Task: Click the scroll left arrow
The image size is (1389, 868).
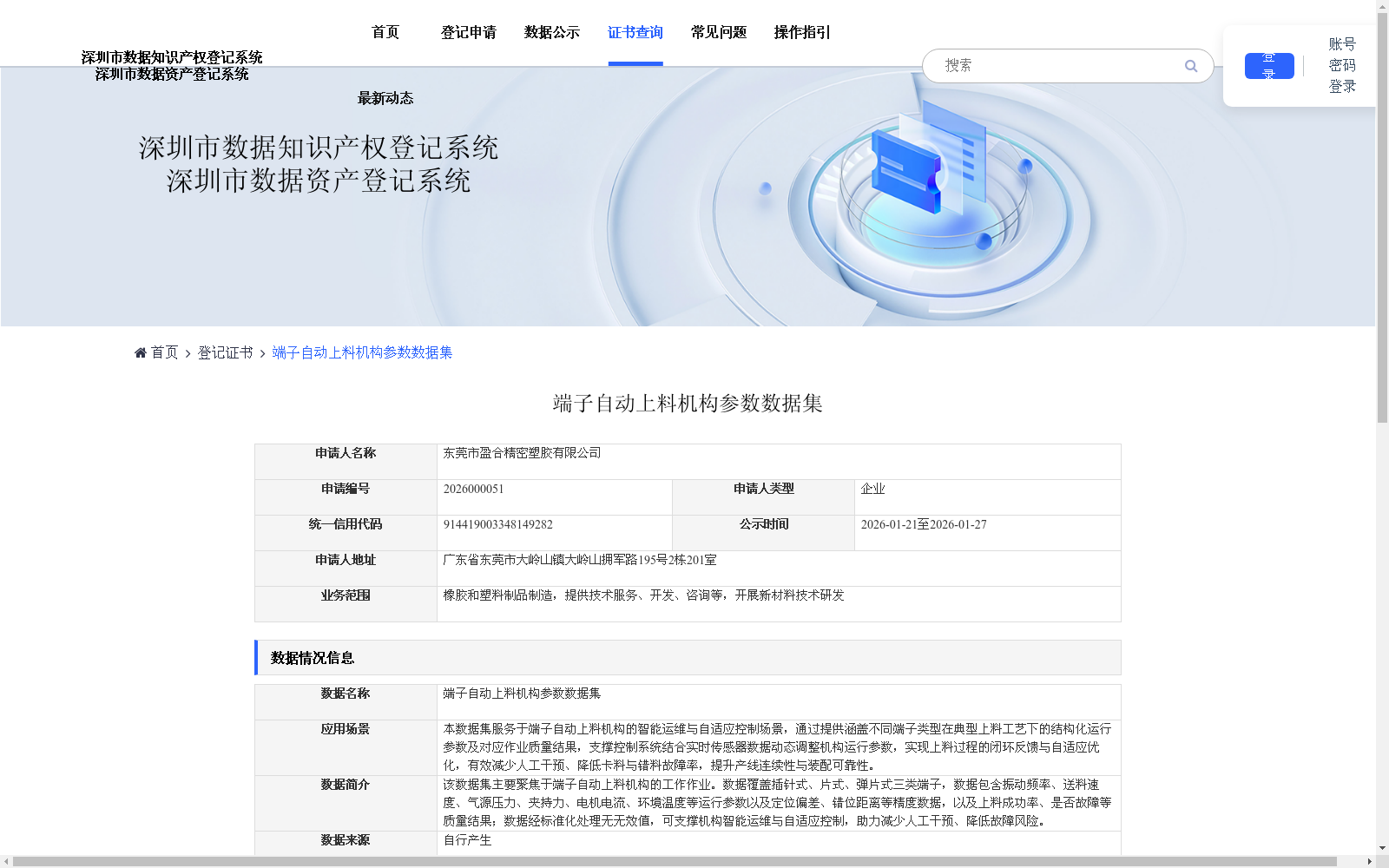Action: pos(6,862)
